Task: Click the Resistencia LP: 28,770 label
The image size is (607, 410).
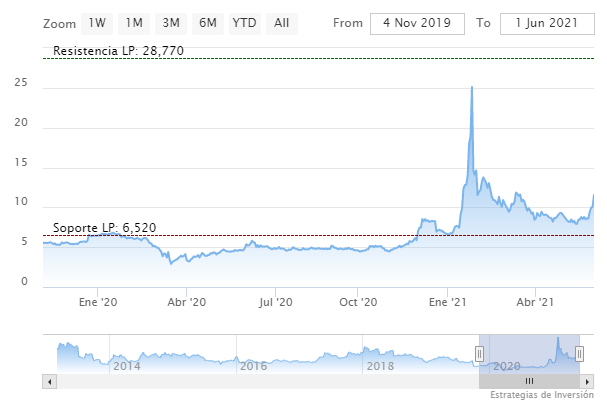Action: coord(118,50)
